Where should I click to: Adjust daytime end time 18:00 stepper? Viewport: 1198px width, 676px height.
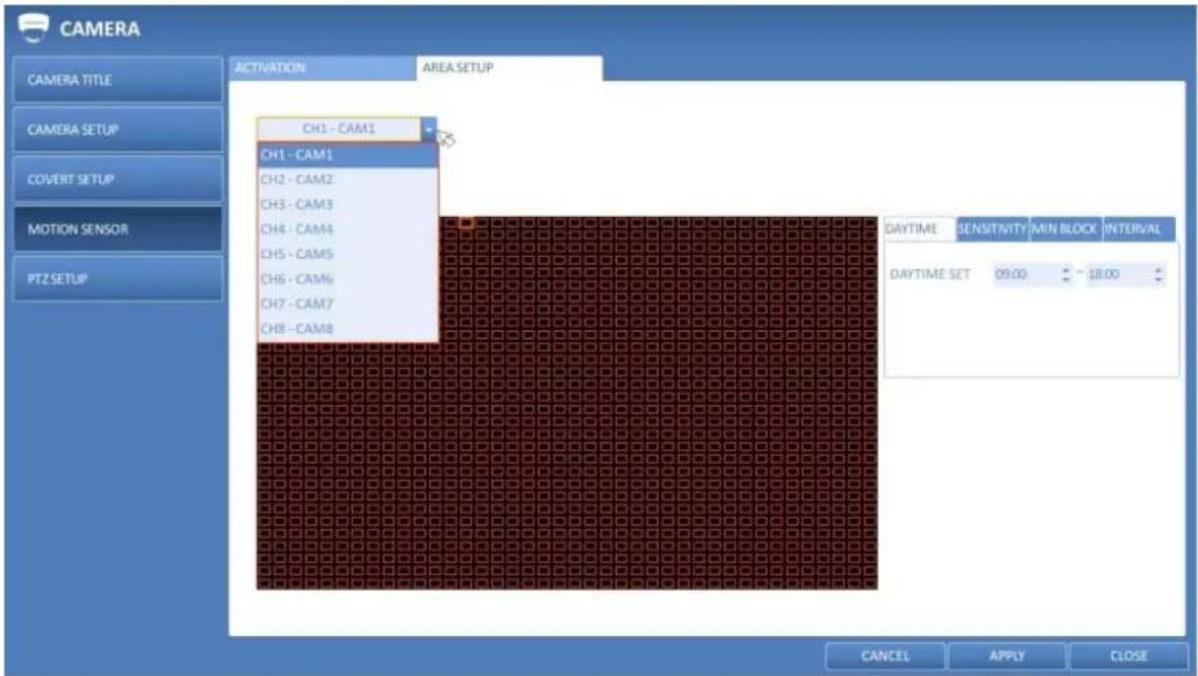click(1159, 274)
